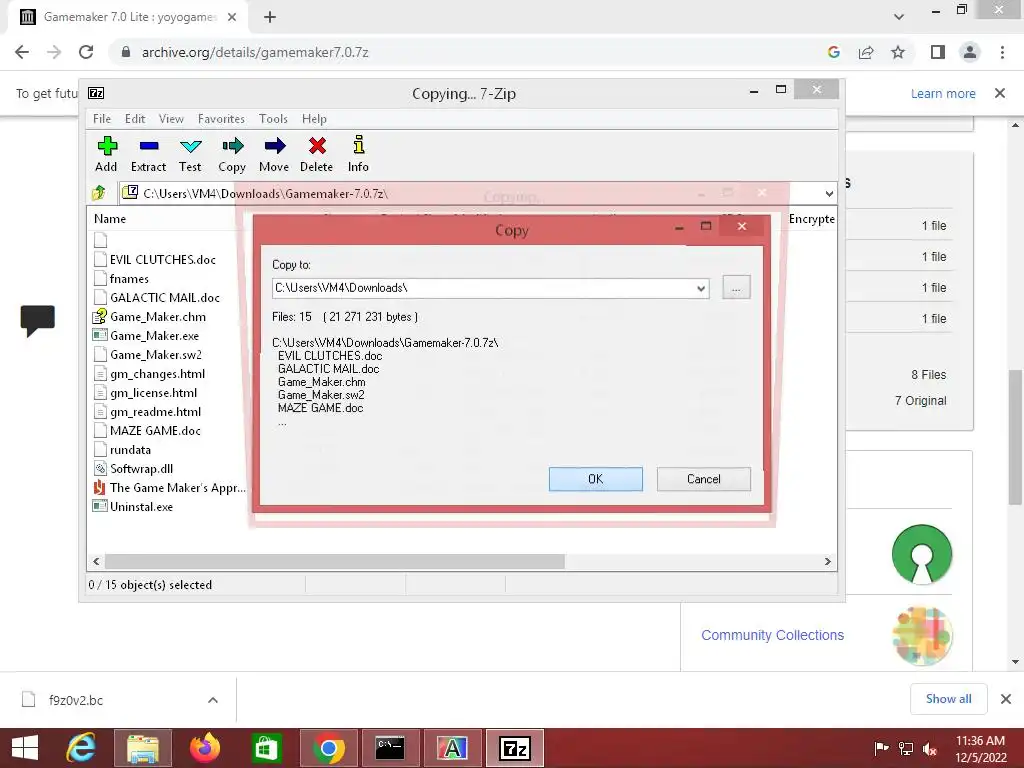Click the Chrome address bar URL
The height and width of the screenshot is (768, 1024).
tap(255, 52)
